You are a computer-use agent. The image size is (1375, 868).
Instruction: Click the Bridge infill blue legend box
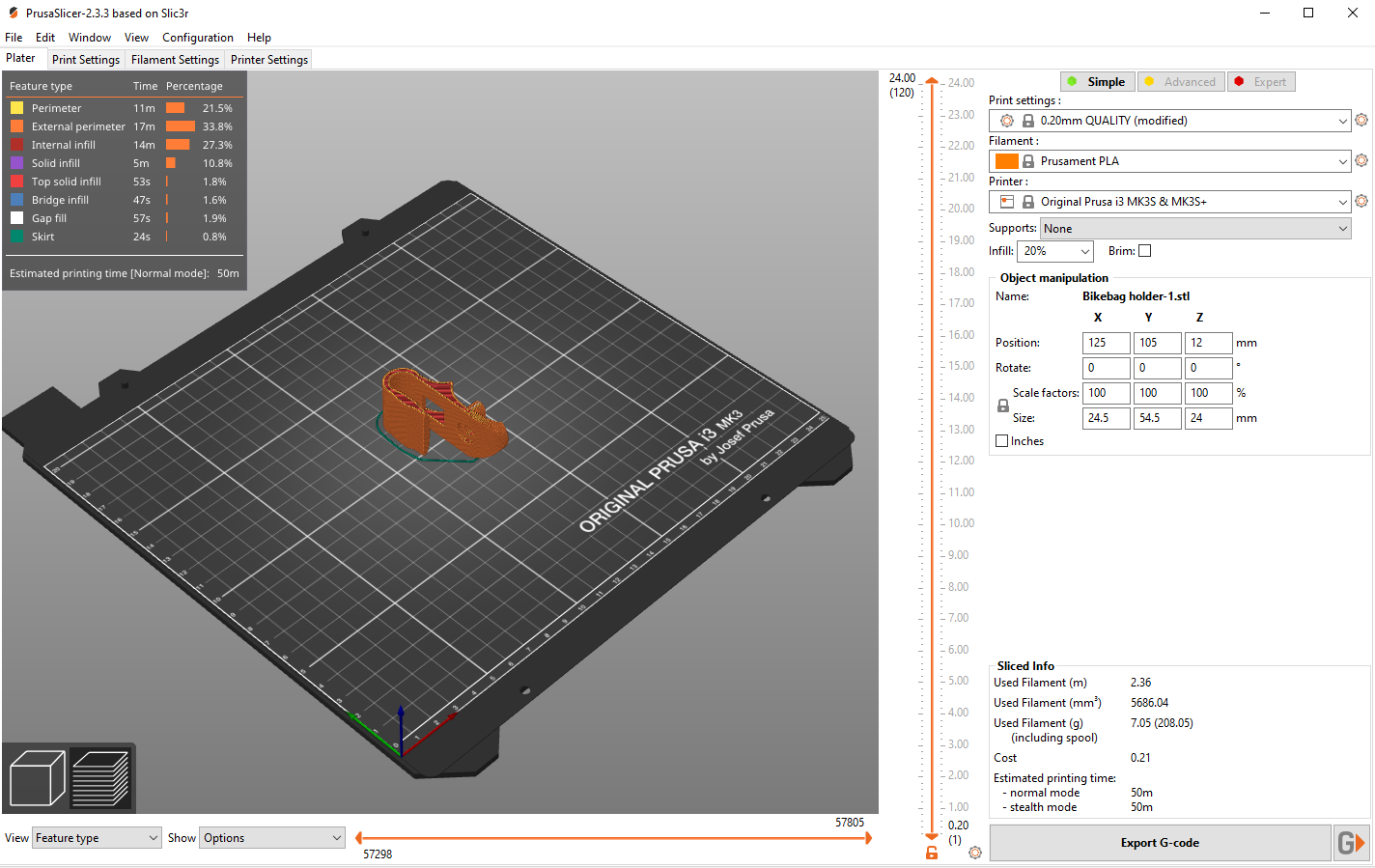click(x=16, y=200)
